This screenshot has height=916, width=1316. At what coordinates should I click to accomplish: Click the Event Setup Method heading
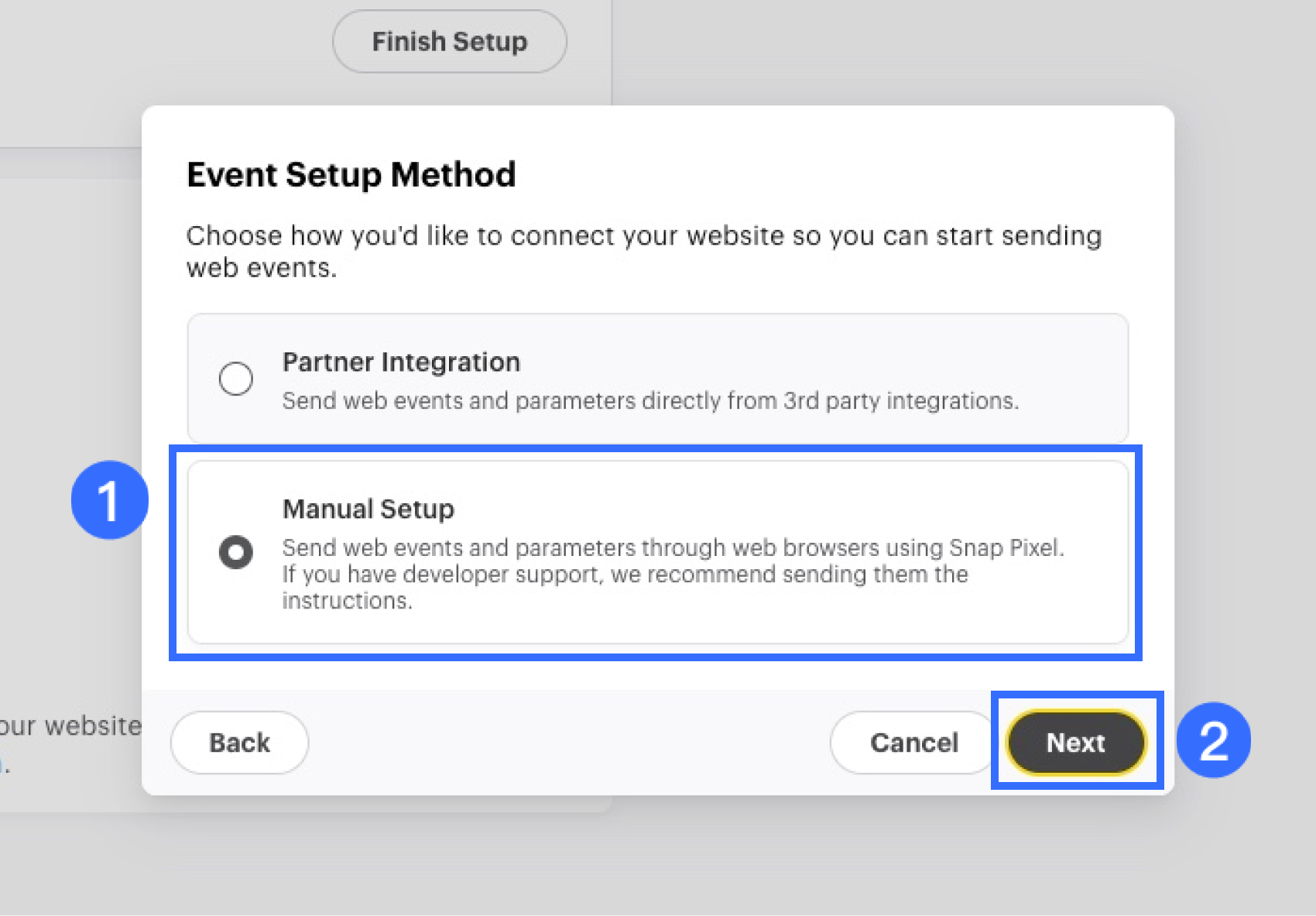[x=351, y=175]
